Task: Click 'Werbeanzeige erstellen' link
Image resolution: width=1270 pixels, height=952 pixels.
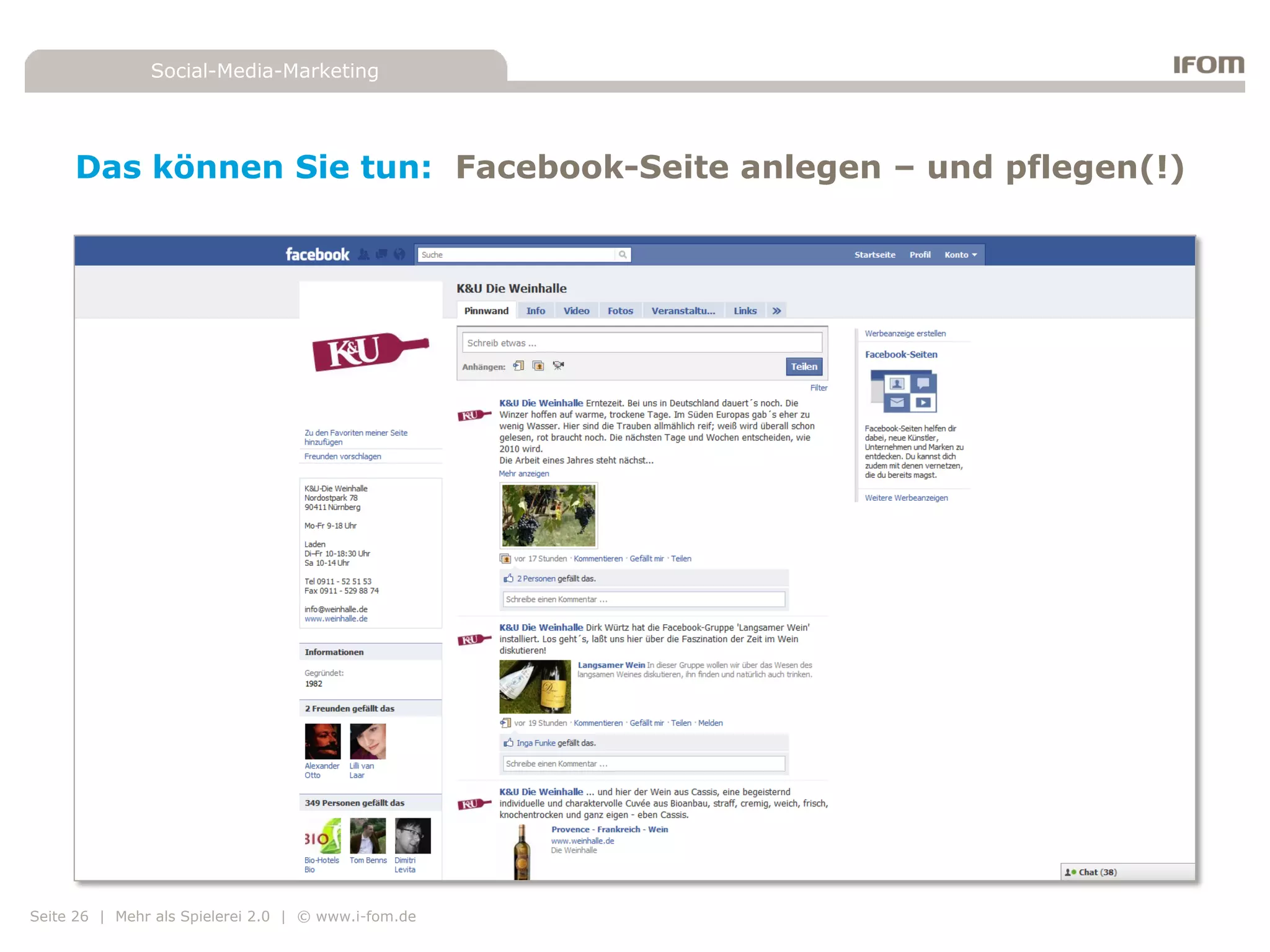Action: [x=905, y=333]
